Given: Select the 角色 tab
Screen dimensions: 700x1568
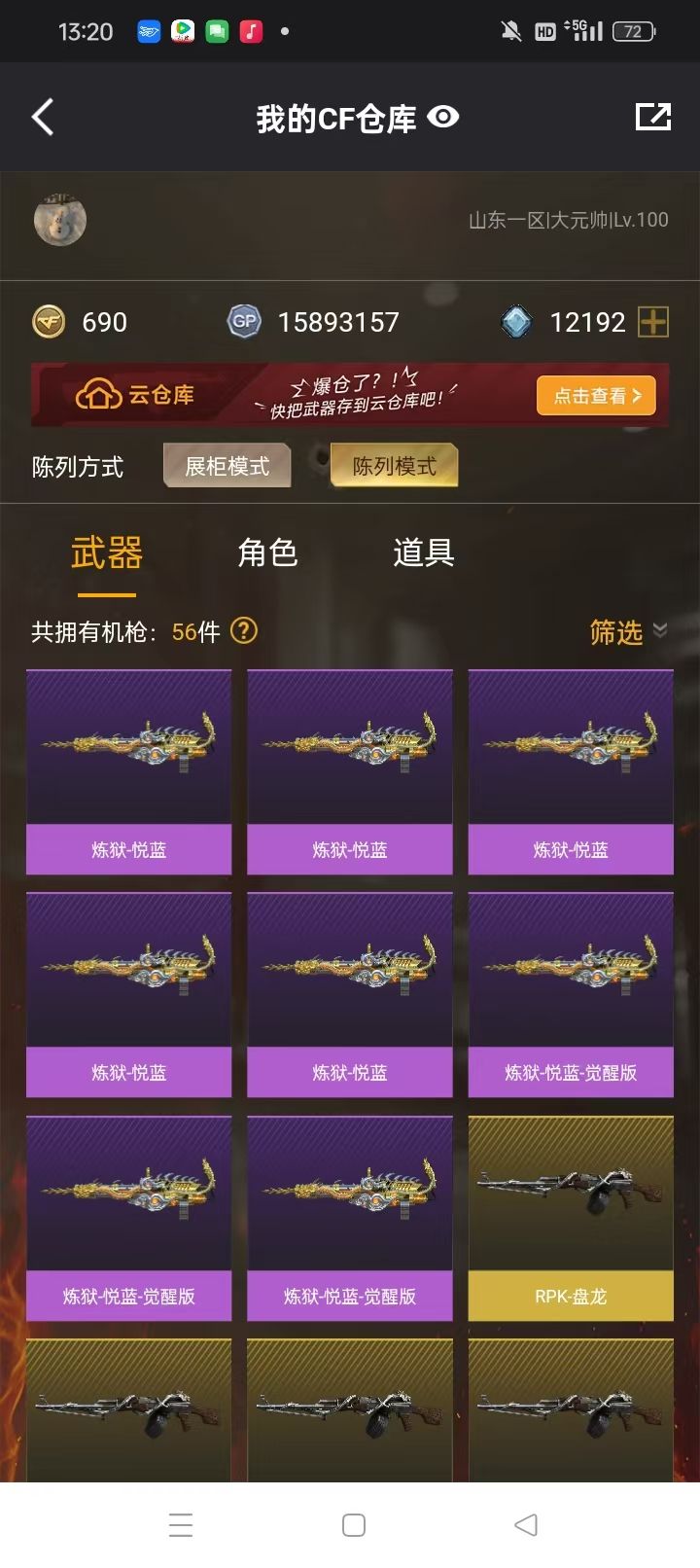Looking at the screenshot, I should click(267, 552).
